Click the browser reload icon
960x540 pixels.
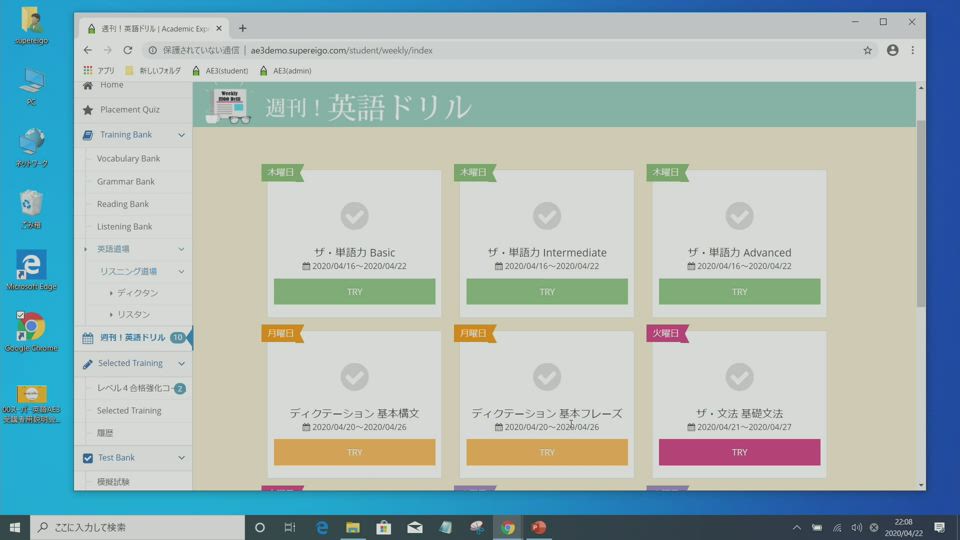click(x=128, y=50)
